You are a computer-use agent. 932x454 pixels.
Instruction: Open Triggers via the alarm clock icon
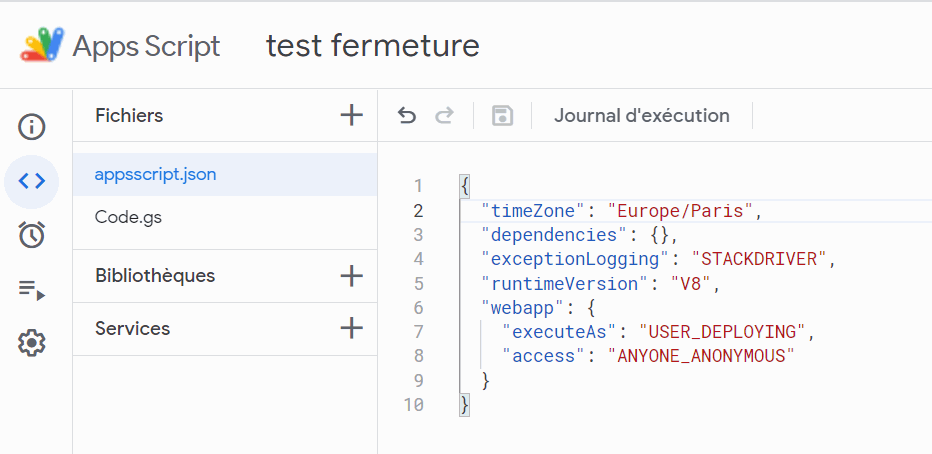click(x=32, y=235)
